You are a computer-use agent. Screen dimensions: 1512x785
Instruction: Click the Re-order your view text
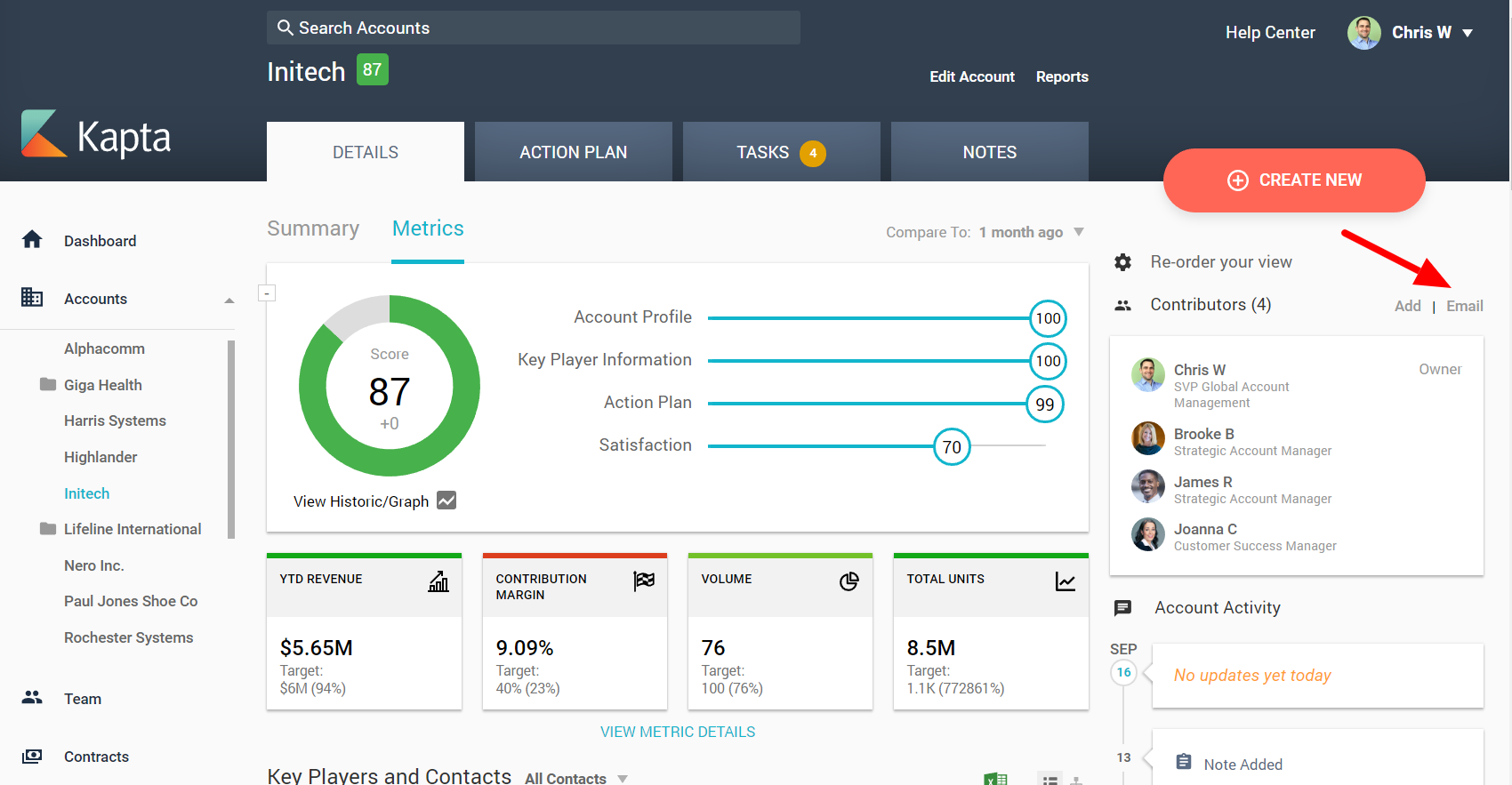(1221, 262)
